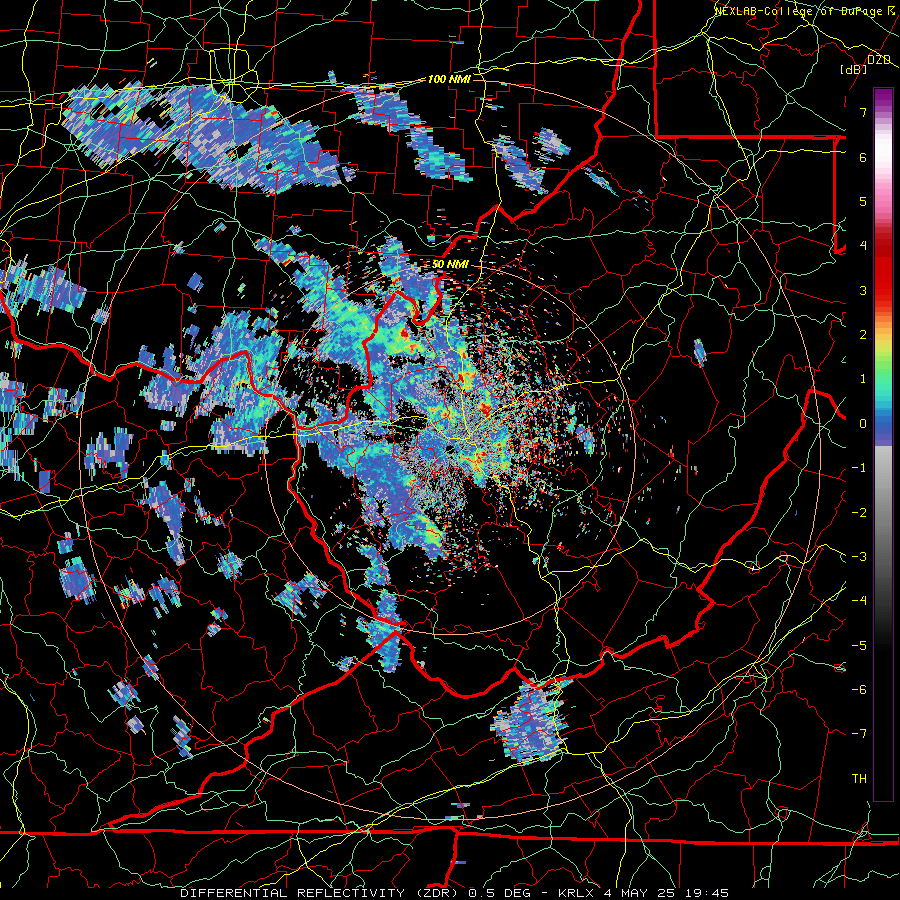
Task: Click the "TH" label below the color scale
Action: 859,779
